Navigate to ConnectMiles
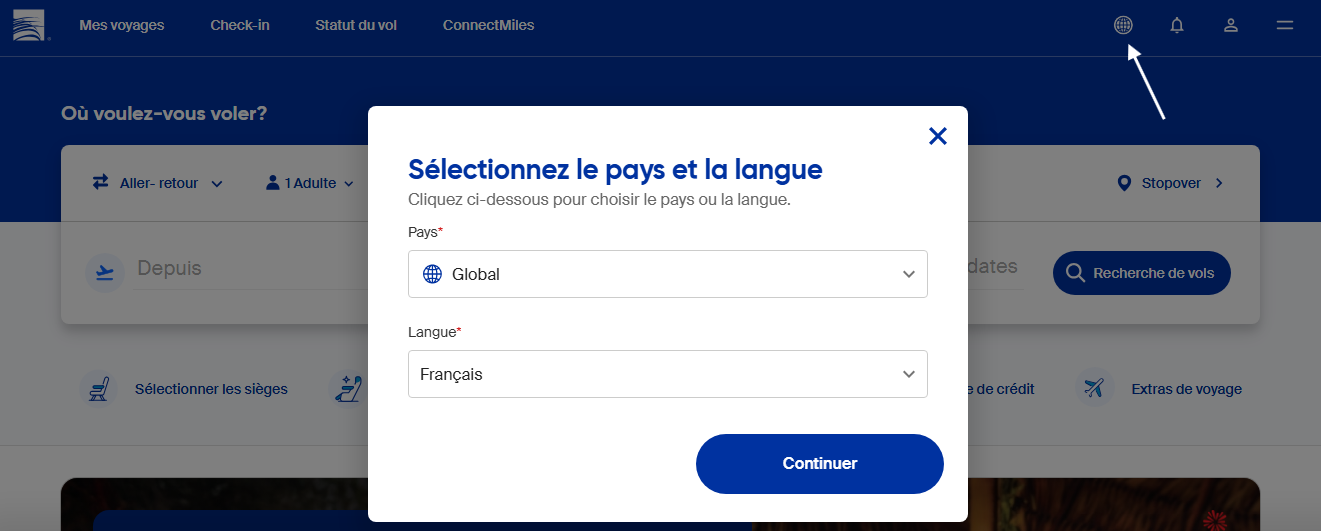Screen dimensions: 1321x531 pos(488,25)
